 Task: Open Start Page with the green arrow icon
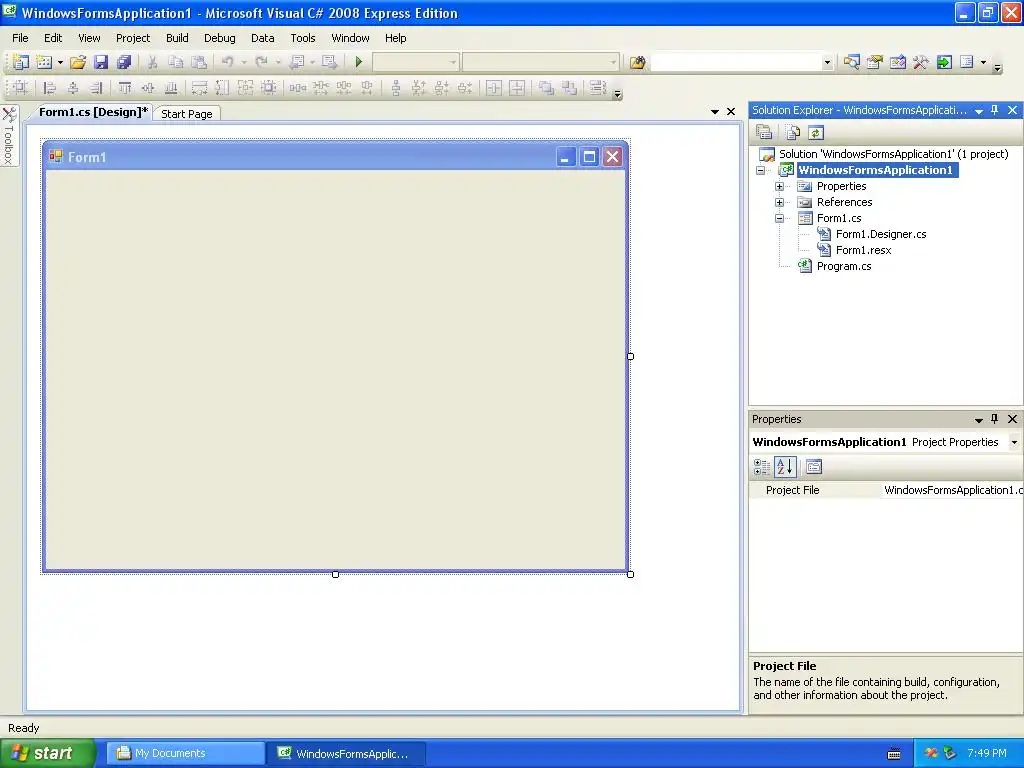point(944,62)
